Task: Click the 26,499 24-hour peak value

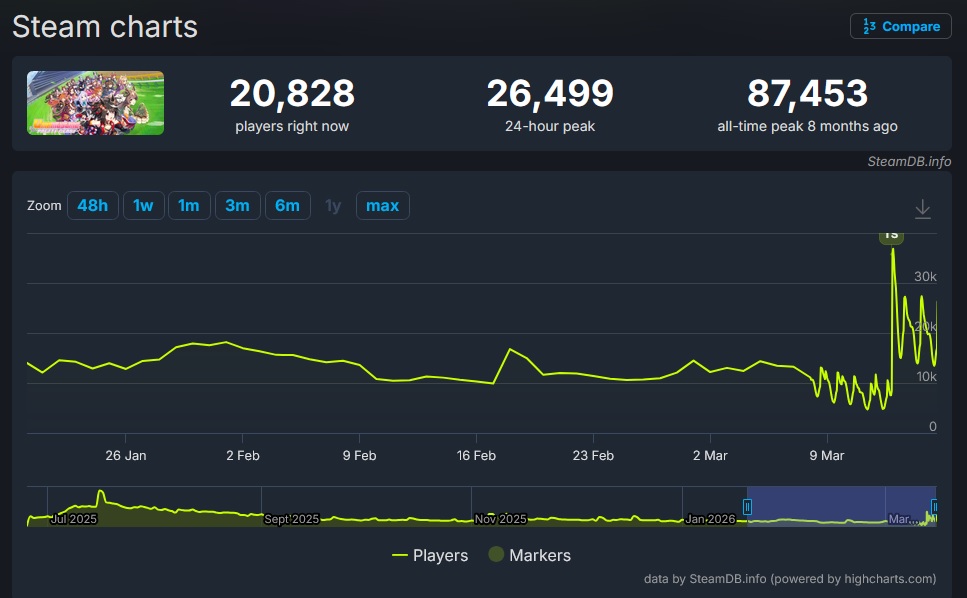Action: [x=550, y=93]
